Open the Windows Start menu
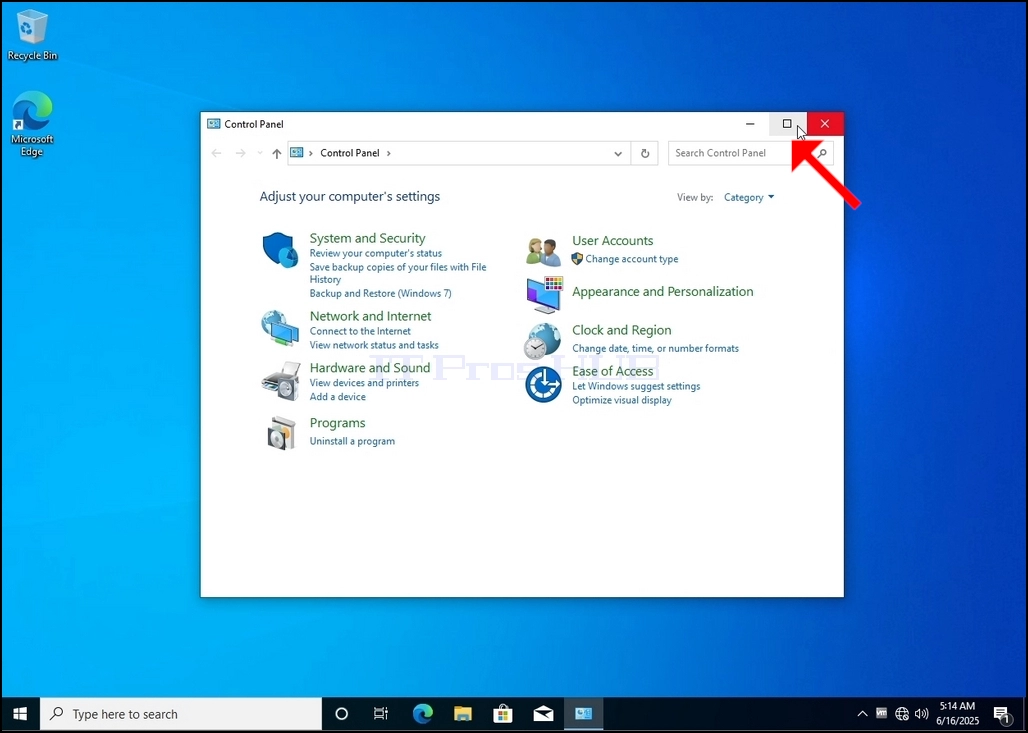The height and width of the screenshot is (733, 1028). coord(20,713)
